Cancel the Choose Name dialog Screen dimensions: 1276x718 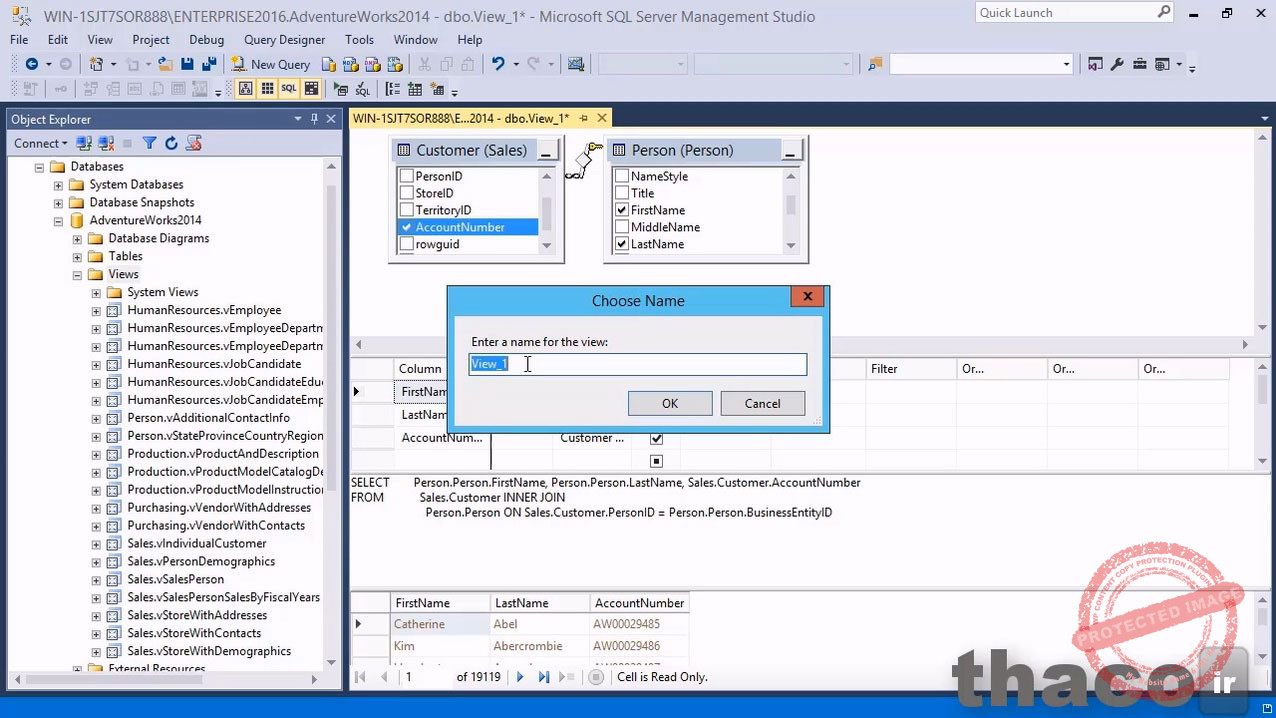(x=762, y=403)
